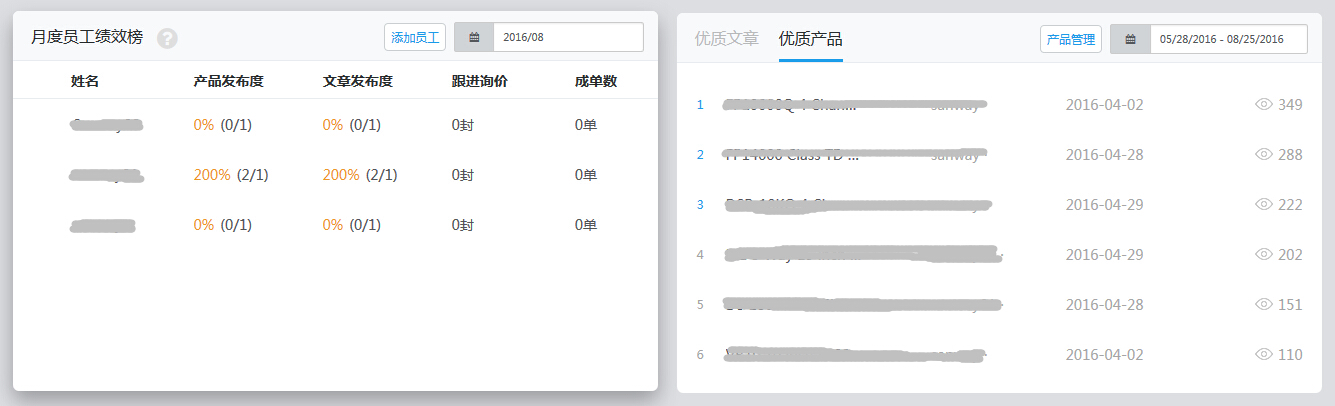Click the 产品发布度 column header
This screenshot has height=406, width=1335.
coord(228,81)
